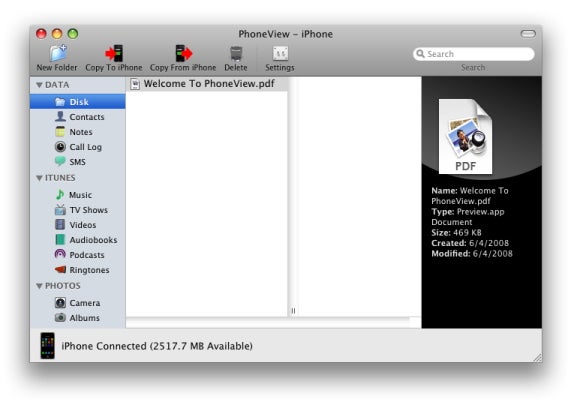The image size is (586, 405).
Task: Toggle the toolbar pill button in title bar
Action: 528,34
